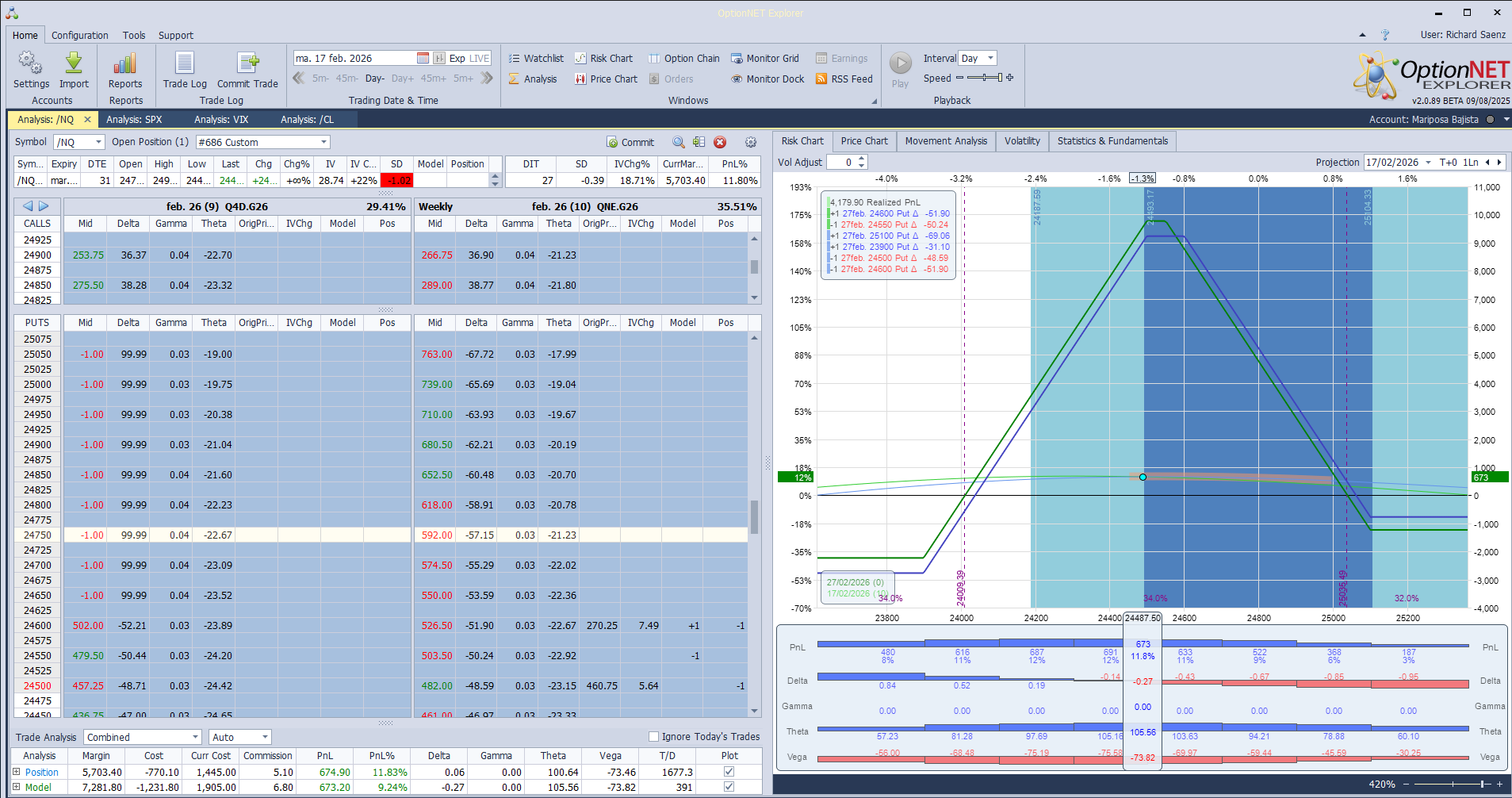
Task: Jump back with the double left arrow
Action: click(x=299, y=78)
